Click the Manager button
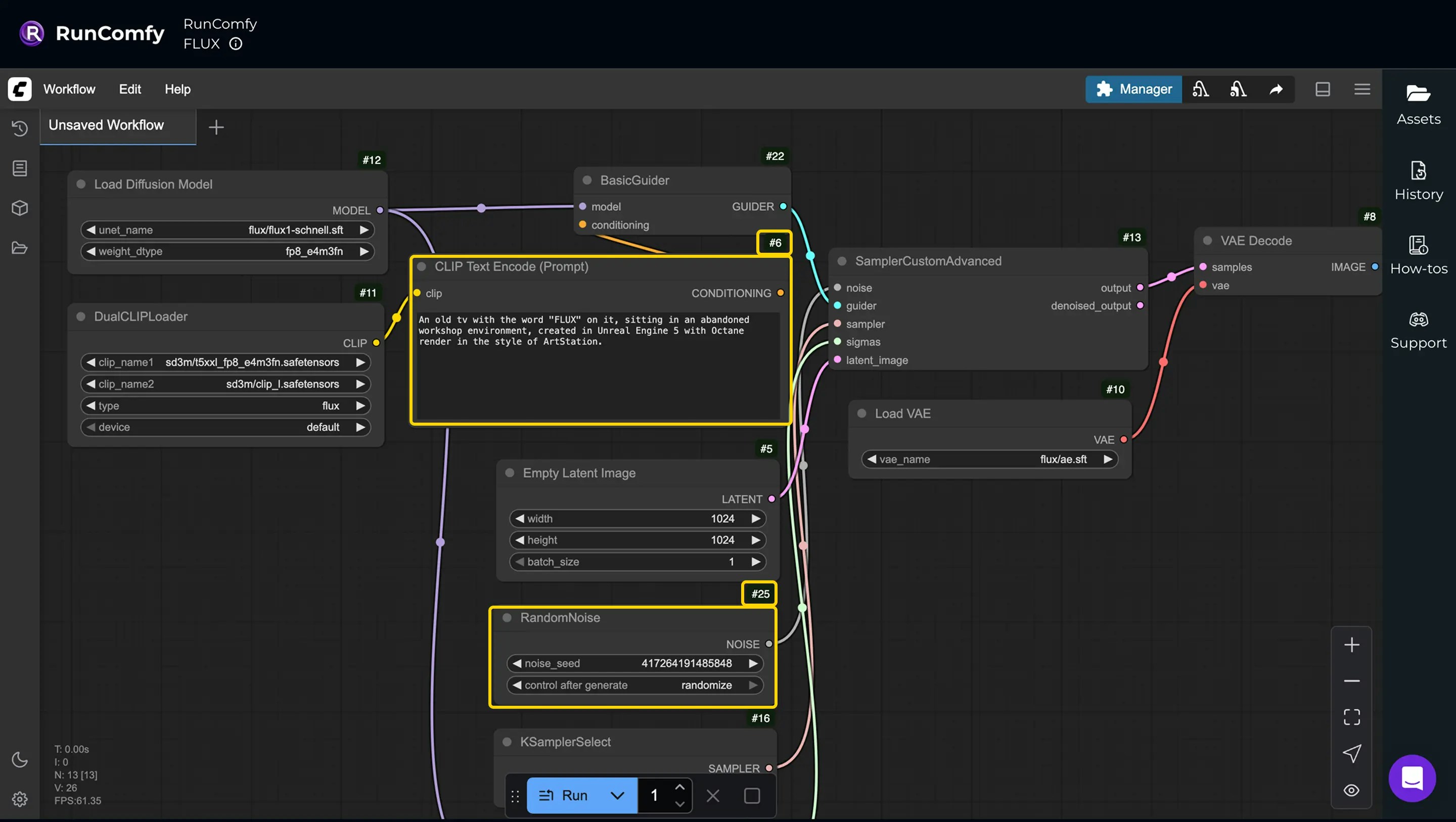This screenshot has width=1456, height=822. click(x=1133, y=89)
